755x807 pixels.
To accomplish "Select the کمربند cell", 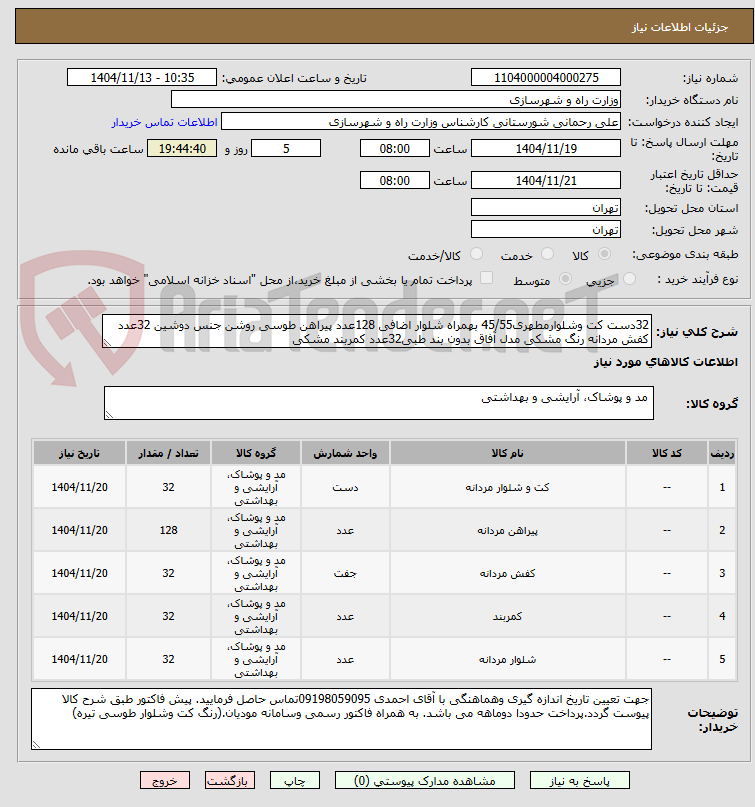I will pos(507,616).
